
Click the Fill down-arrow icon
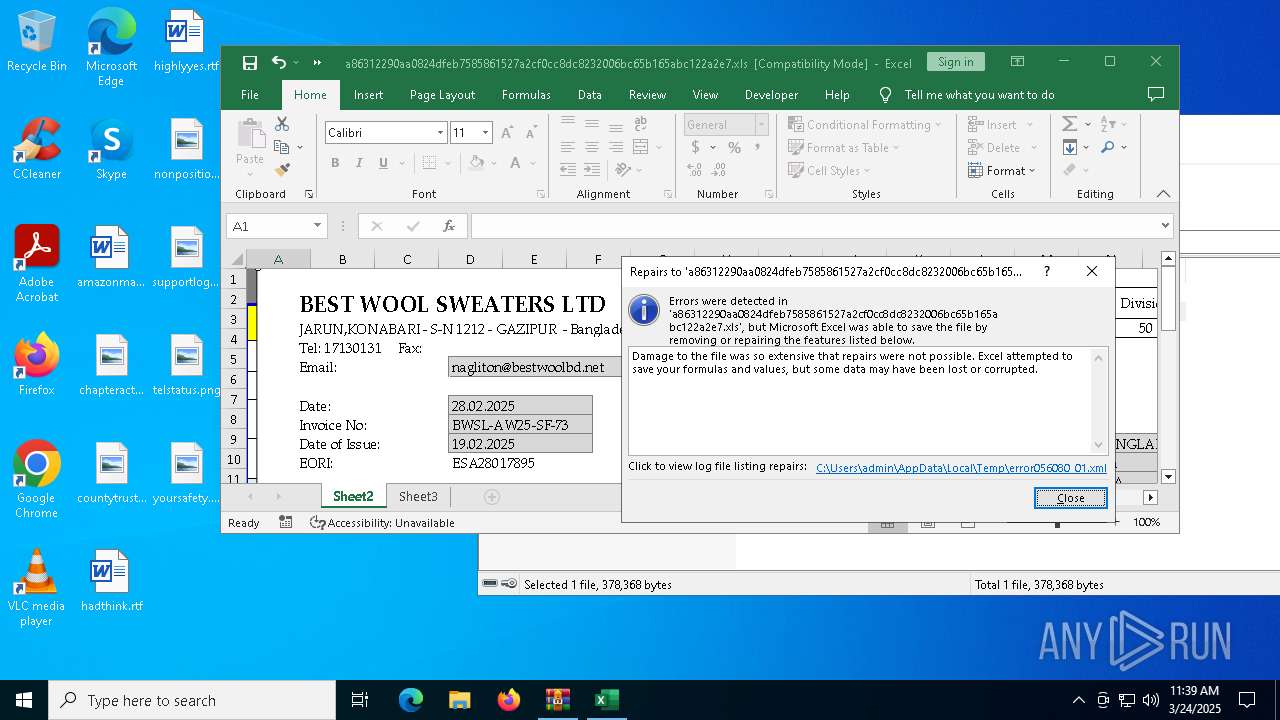click(x=1070, y=147)
